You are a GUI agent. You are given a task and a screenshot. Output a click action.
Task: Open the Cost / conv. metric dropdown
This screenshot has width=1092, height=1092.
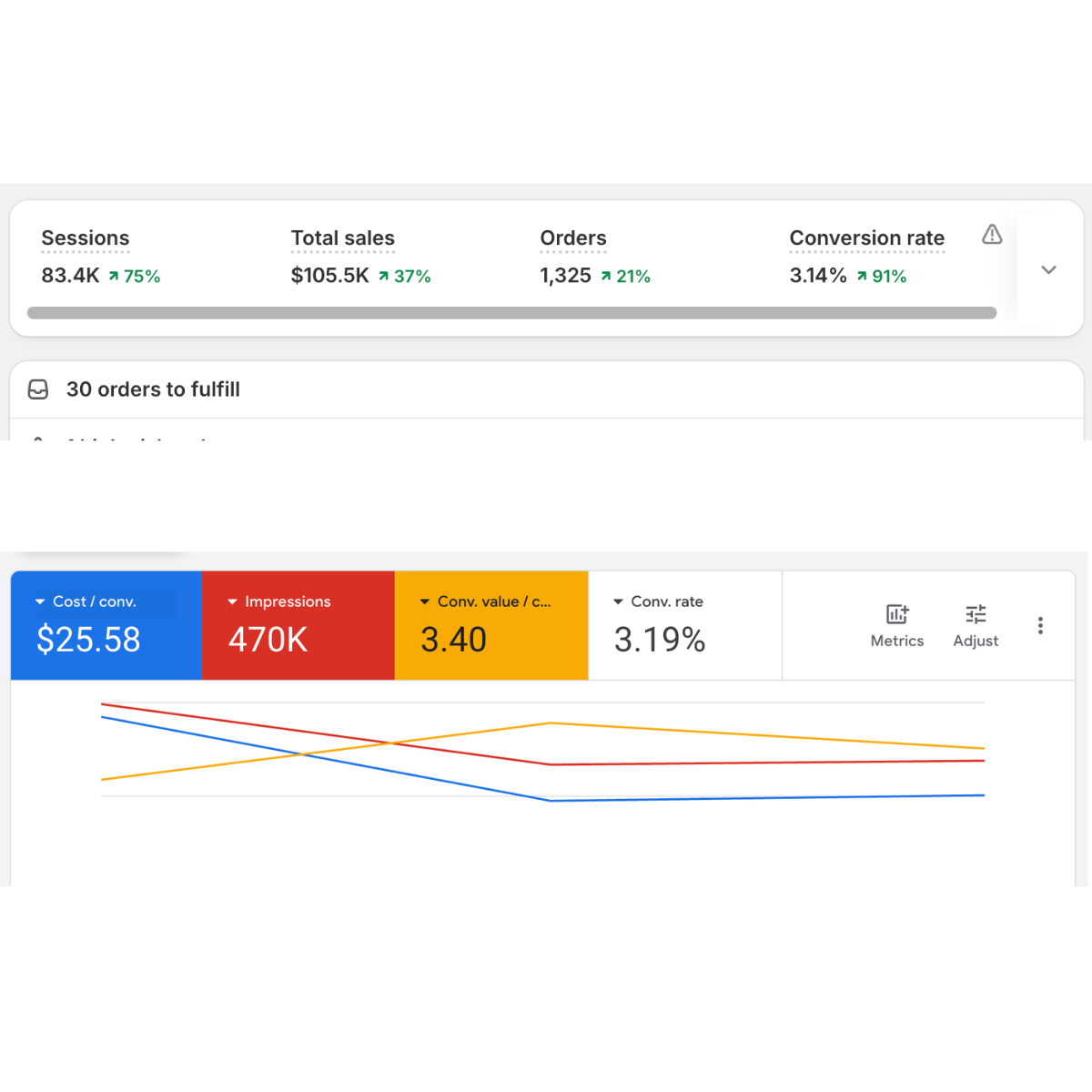pos(40,601)
